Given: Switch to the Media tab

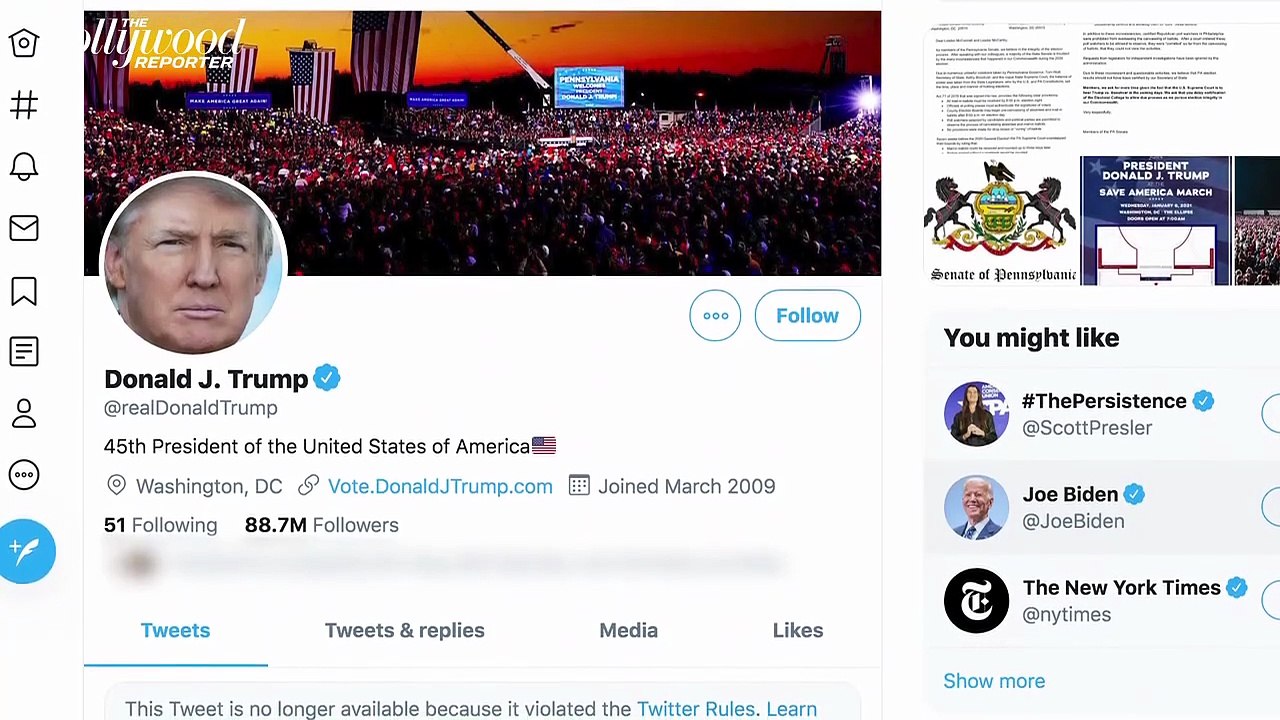Looking at the screenshot, I should point(628,631).
